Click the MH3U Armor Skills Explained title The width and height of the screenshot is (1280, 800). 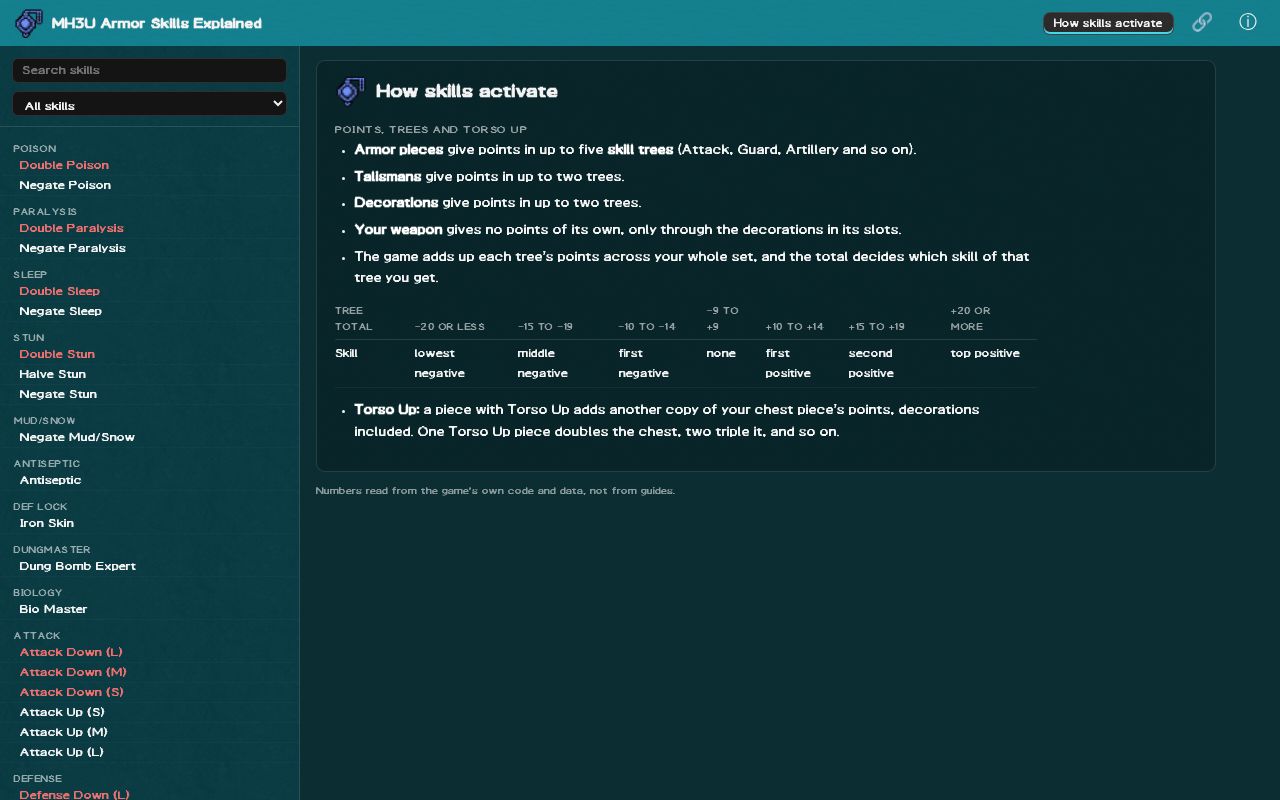click(x=156, y=23)
